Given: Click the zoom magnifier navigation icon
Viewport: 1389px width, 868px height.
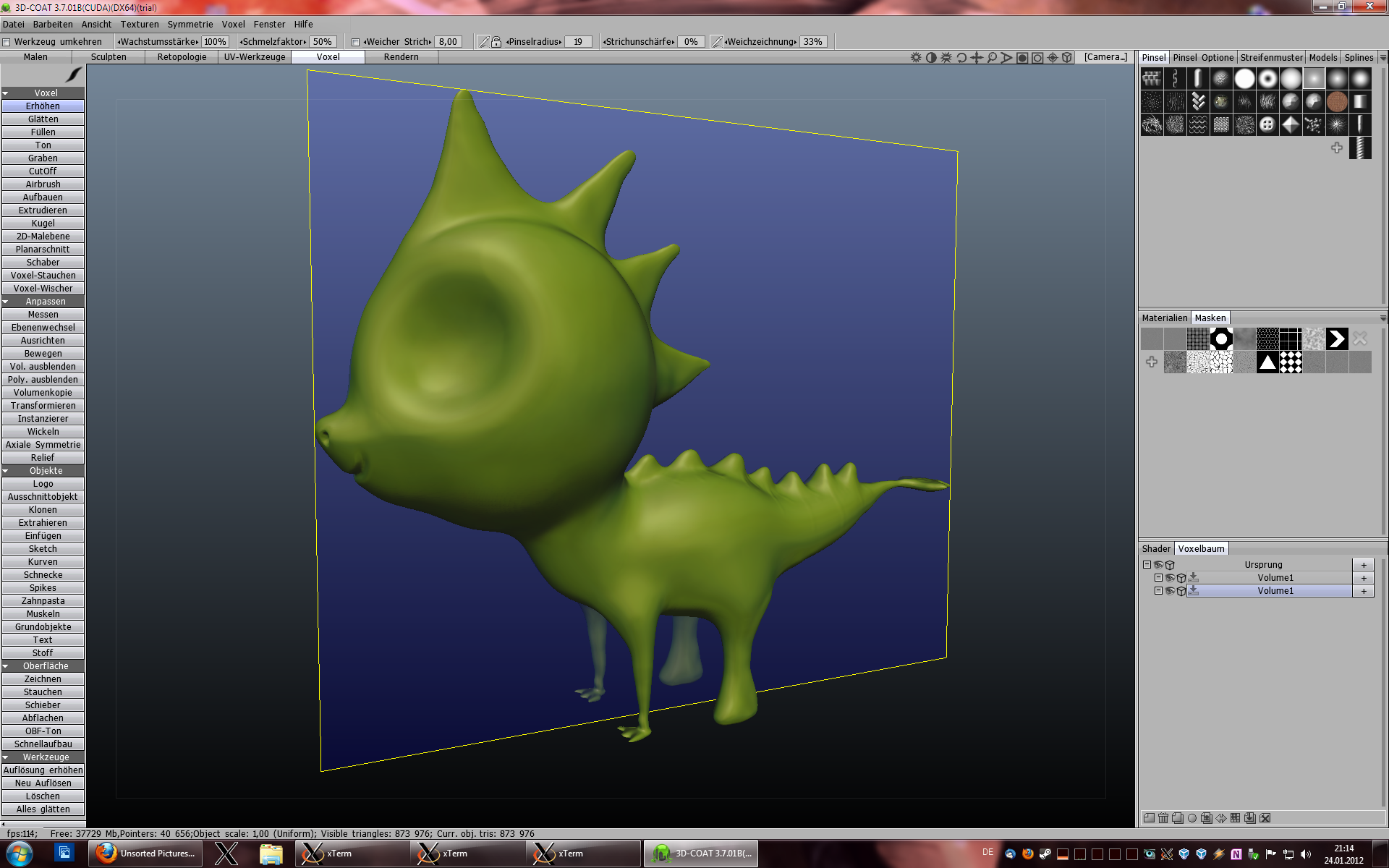Looking at the screenshot, I should (992, 57).
